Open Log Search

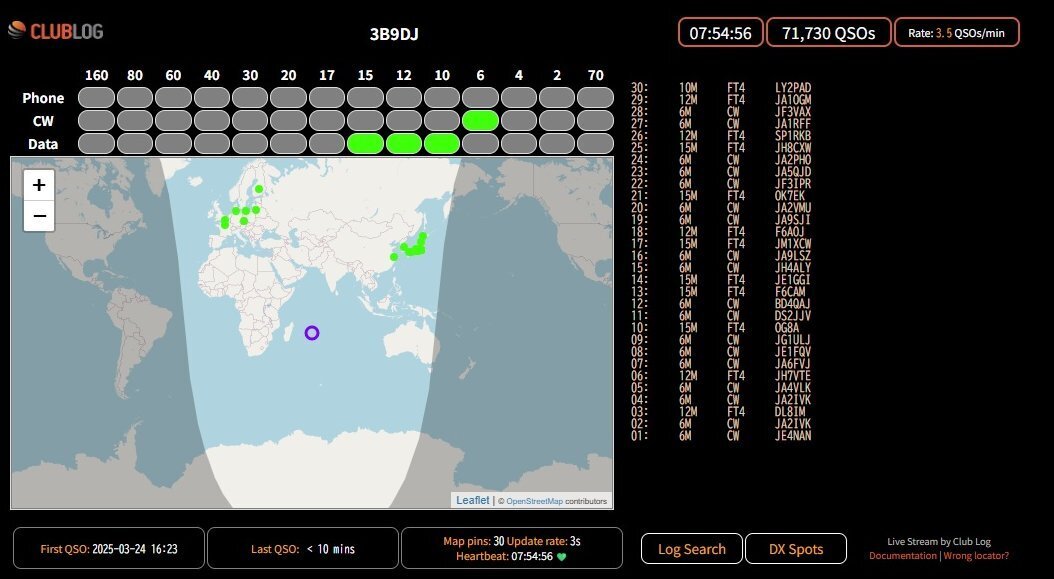coord(692,548)
